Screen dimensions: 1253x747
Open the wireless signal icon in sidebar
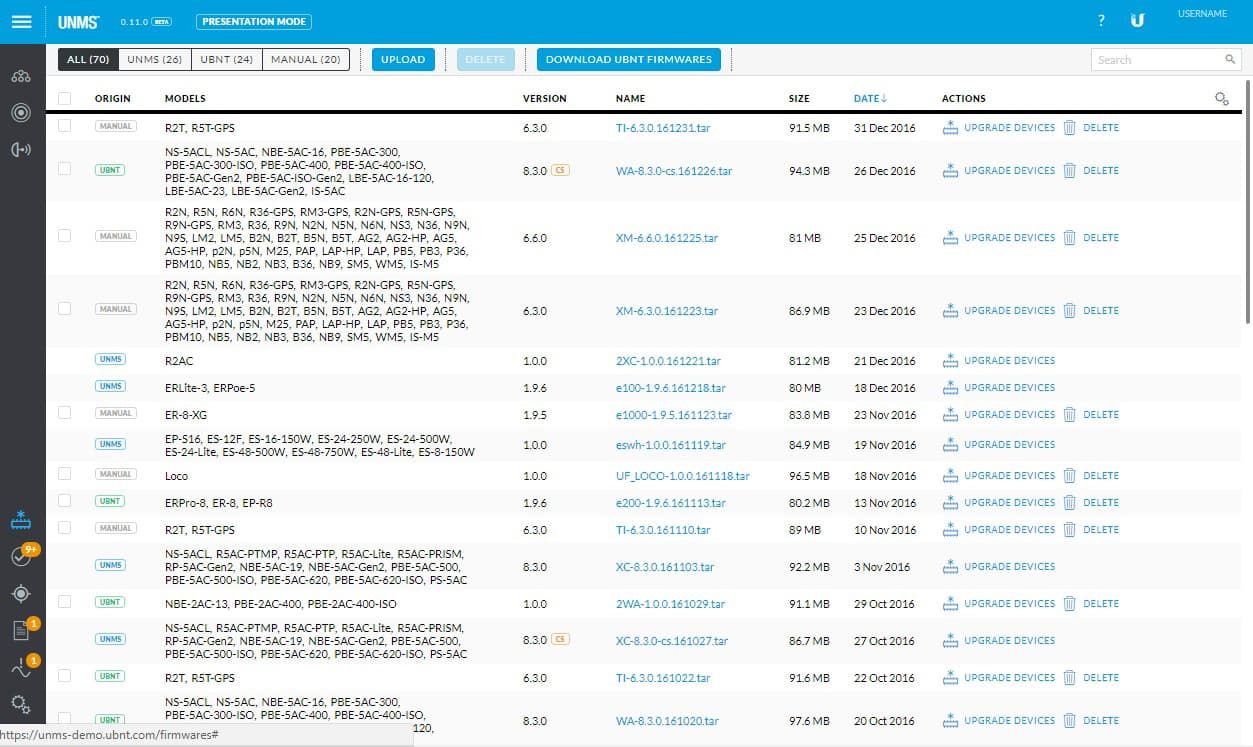click(21, 150)
